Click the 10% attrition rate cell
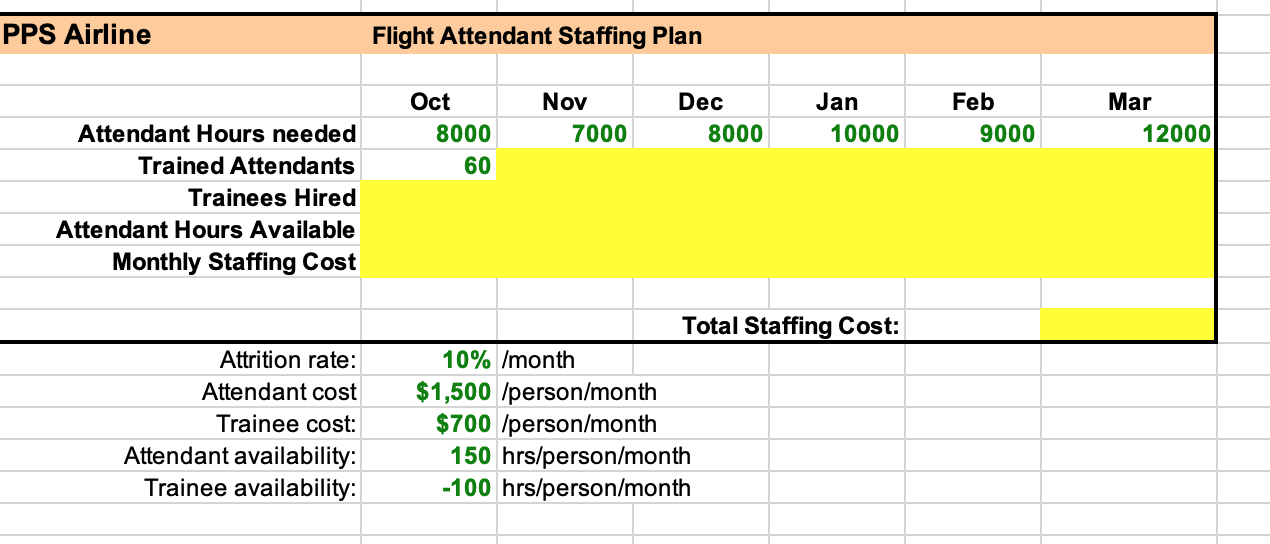Image resolution: width=1270 pixels, height=544 pixels. 429,360
